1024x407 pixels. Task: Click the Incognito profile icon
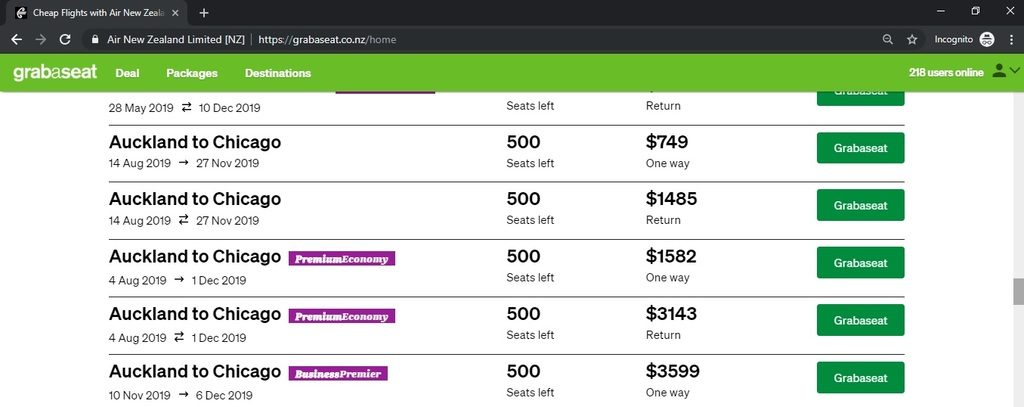tap(987, 39)
